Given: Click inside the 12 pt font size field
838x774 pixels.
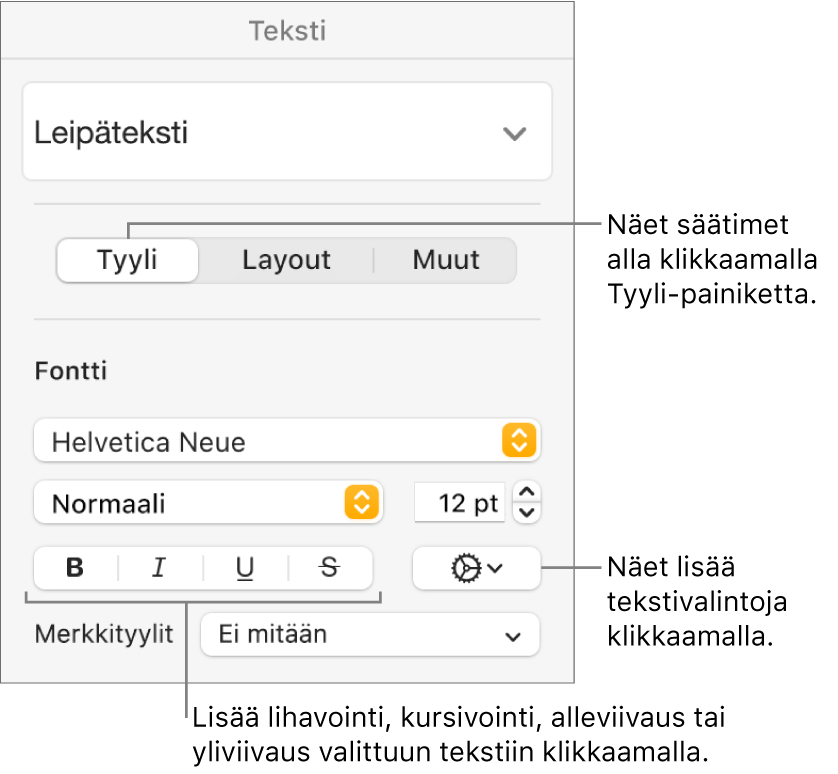Looking at the screenshot, I should [x=460, y=503].
